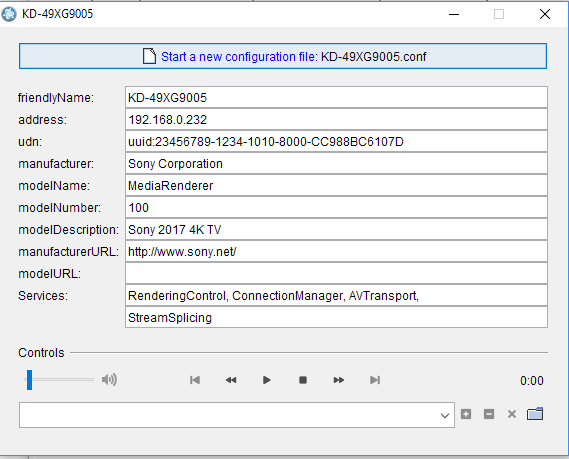The image size is (569, 459).
Task: Click Start a new configuration file button
Action: click(283, 56)
